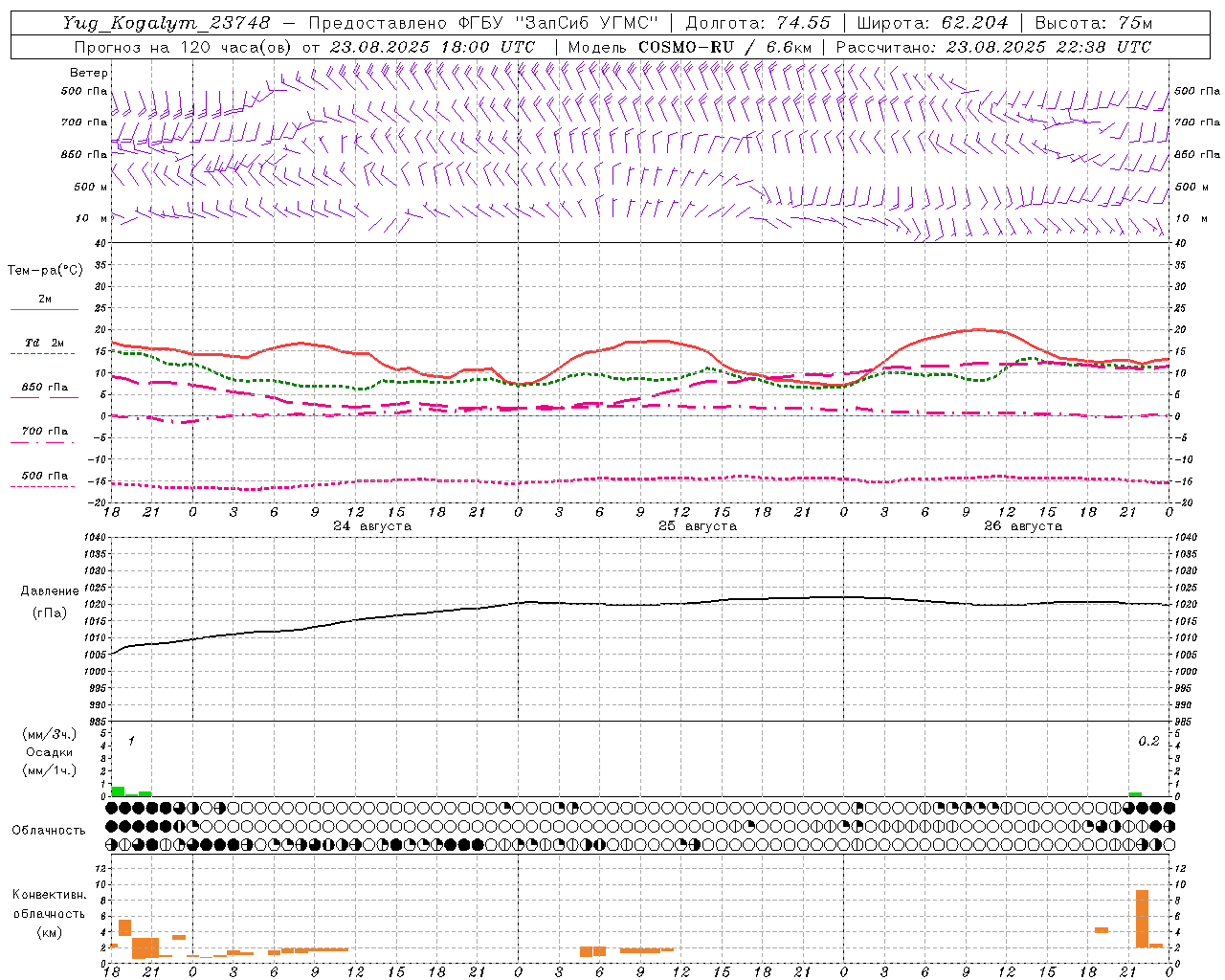The height and width of the screenshot is (980, 1225).
Task: Click the Конвективн. convective cloud label
Action: tap(50, 895)
